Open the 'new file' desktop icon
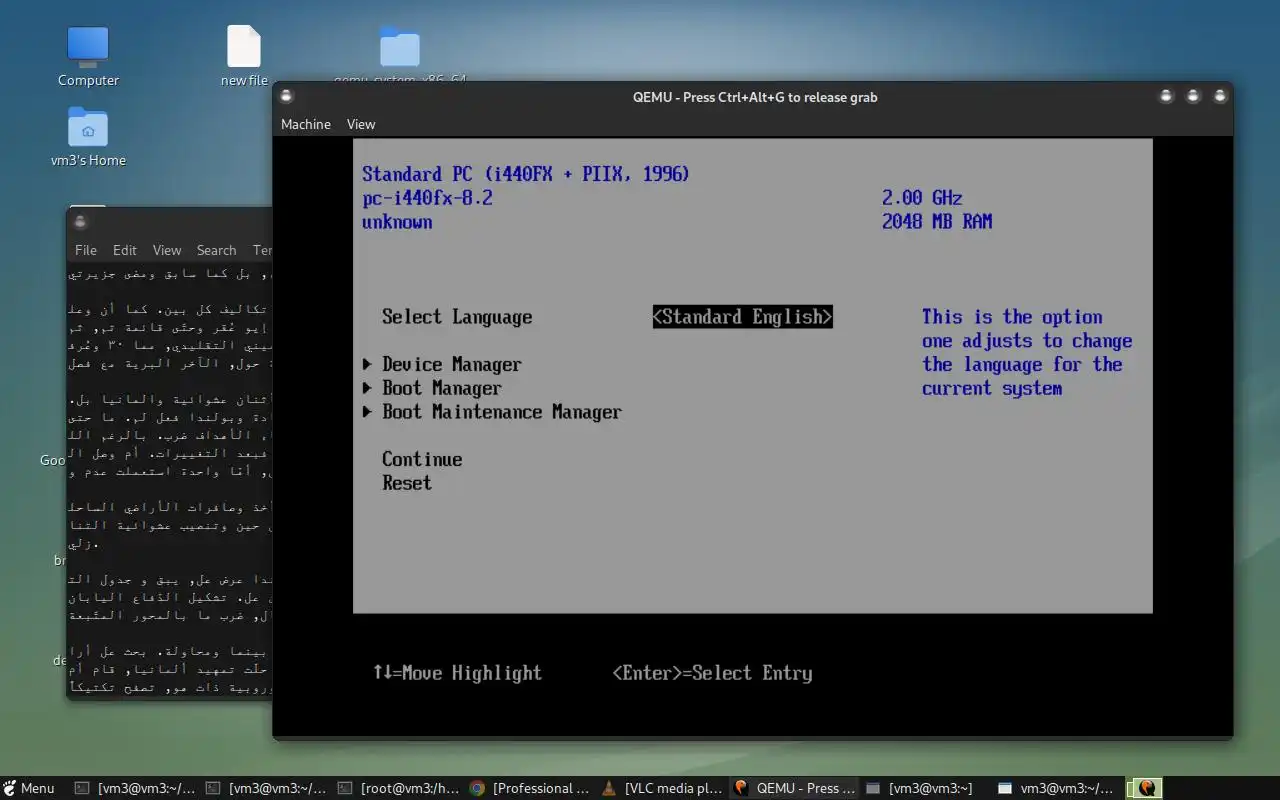This screenshot has height=800, width=1280. coord(244,57)
